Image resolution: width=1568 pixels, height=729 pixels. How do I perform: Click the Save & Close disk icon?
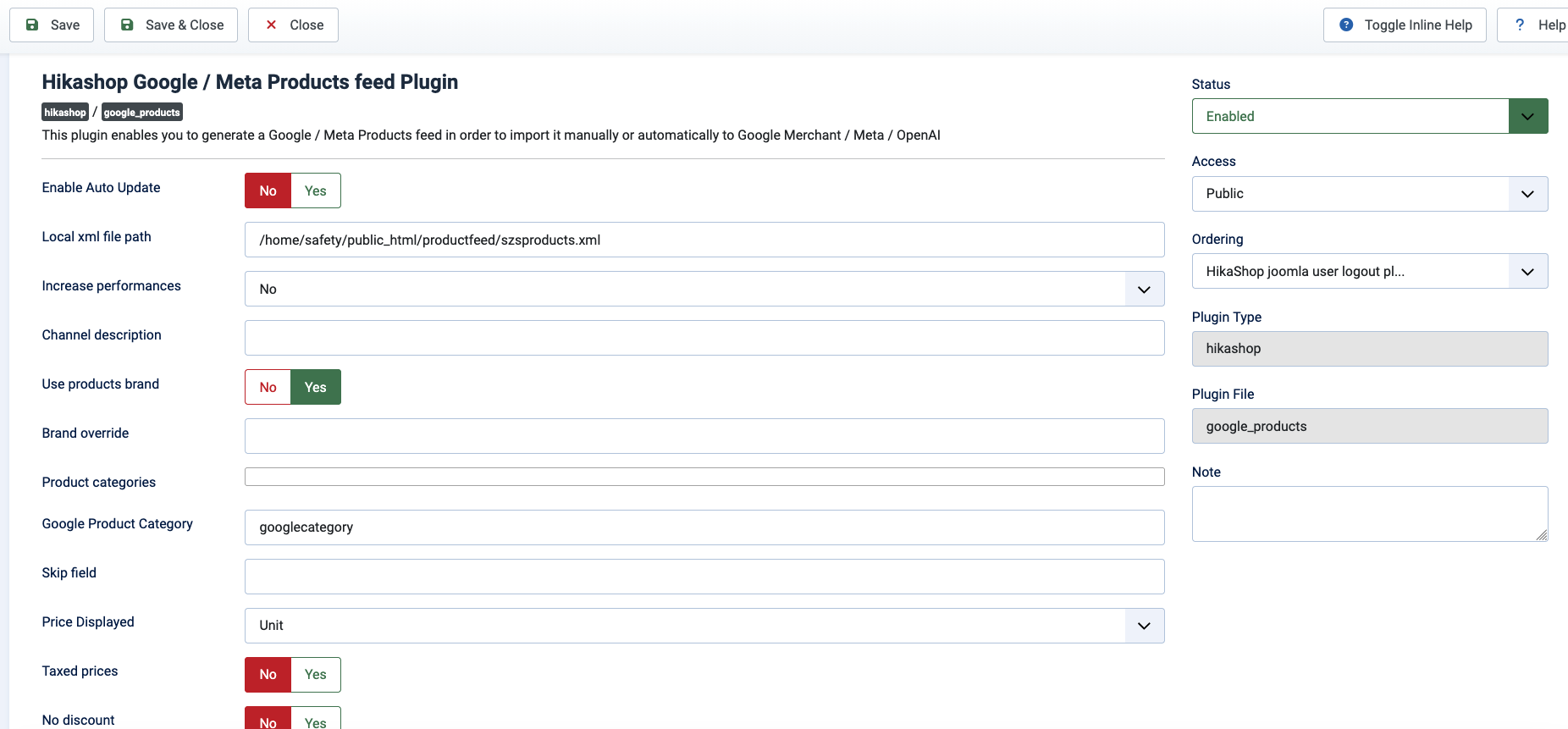(127, 25)
